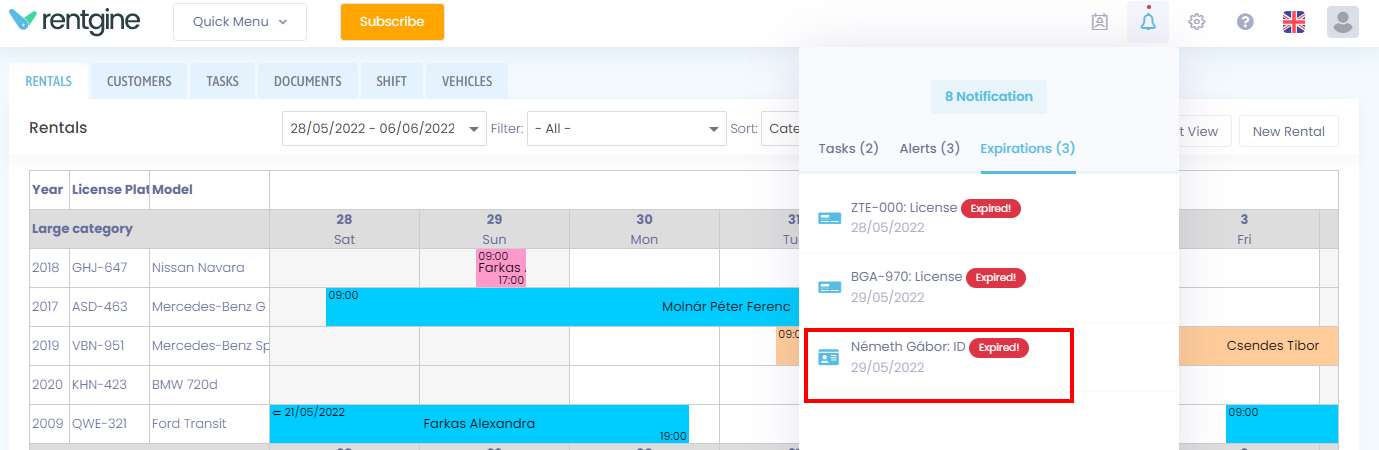Click the New Rental button
This screenshot has width=1379, height=450.
click(1288, 131)
